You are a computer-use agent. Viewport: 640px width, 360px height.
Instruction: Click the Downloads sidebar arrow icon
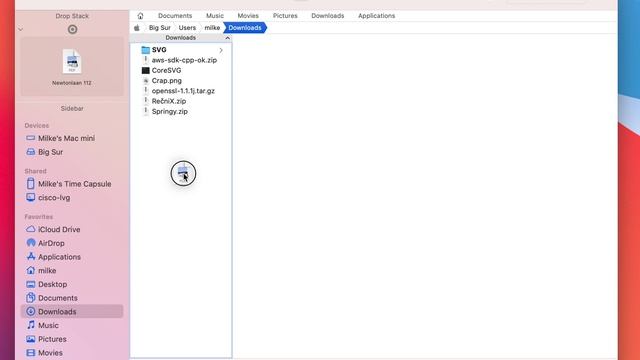(x=31, y=311)
